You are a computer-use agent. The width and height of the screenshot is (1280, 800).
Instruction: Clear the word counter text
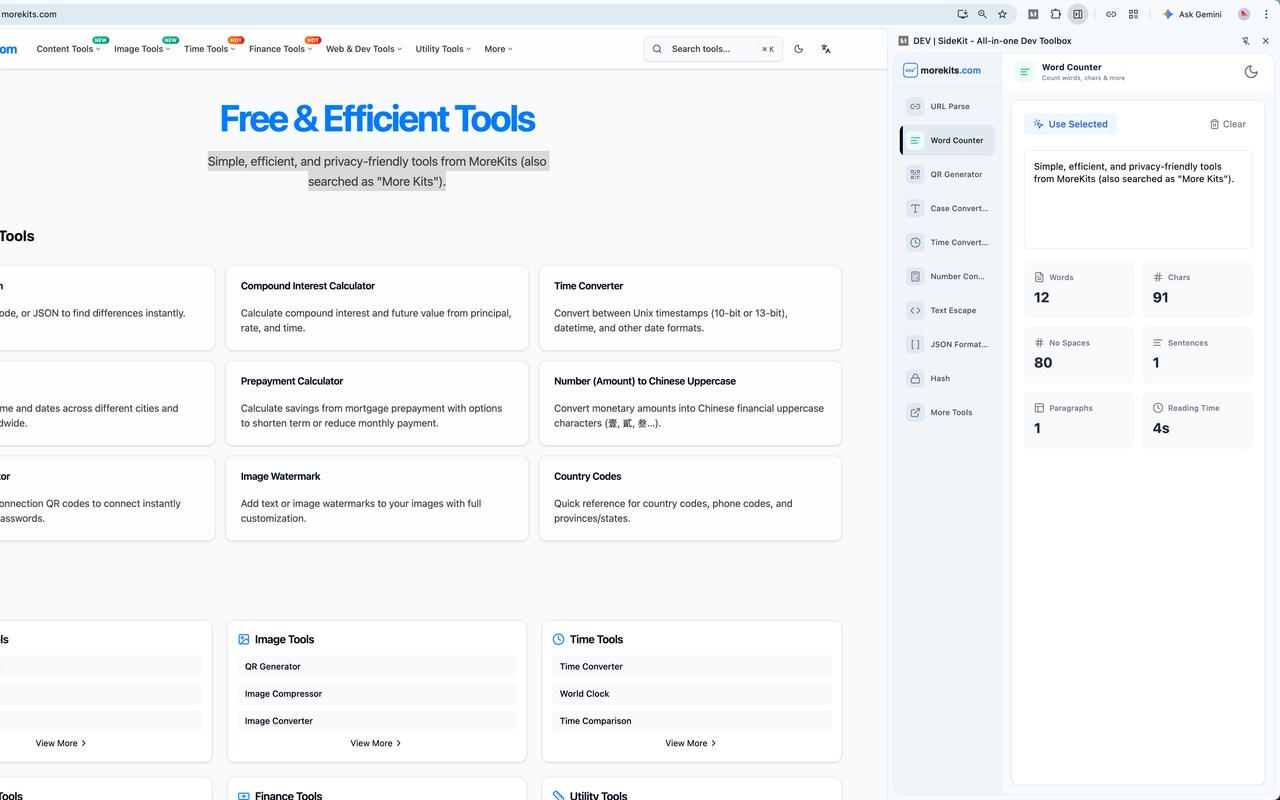coord(1227,124)
